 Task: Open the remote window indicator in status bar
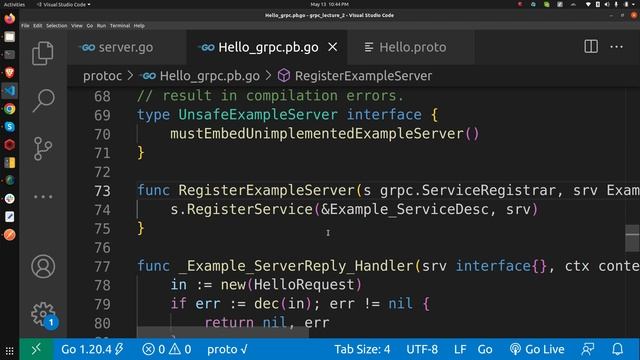36,349
